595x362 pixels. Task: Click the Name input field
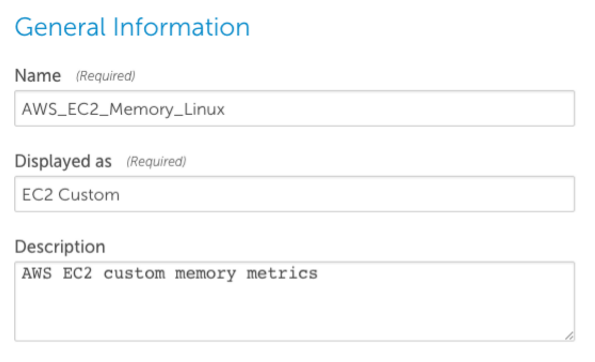(294, 108)
